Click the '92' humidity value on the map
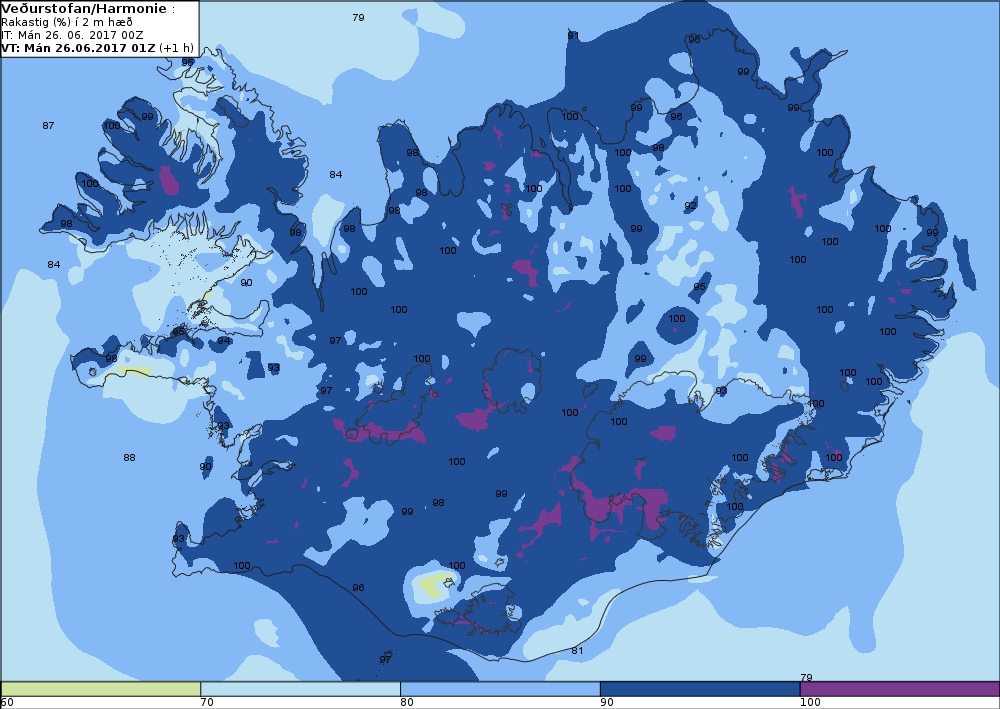The image size is (1000, 709). pos(691,205)
